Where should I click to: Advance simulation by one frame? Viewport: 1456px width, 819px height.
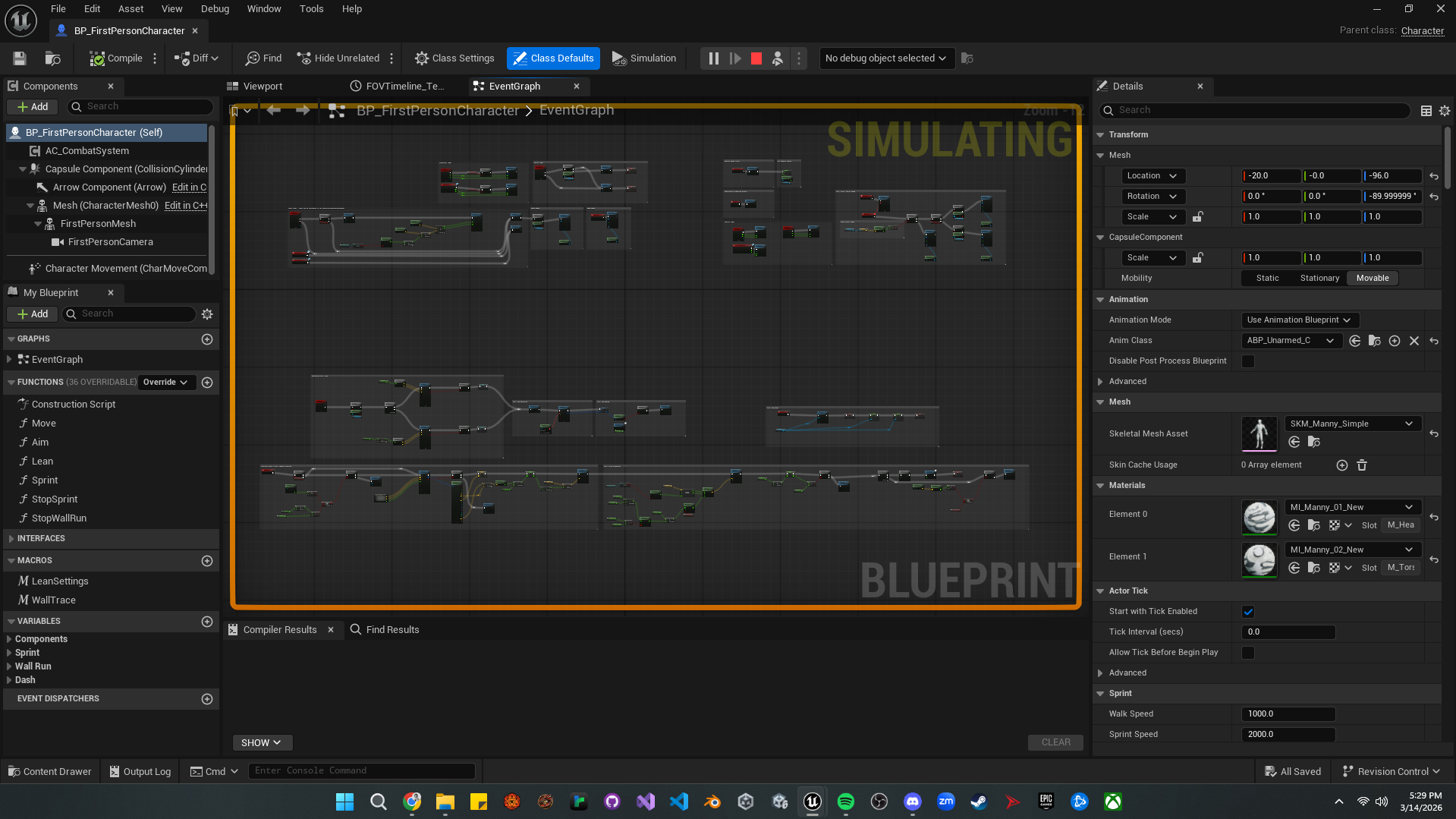coord(734,58)
